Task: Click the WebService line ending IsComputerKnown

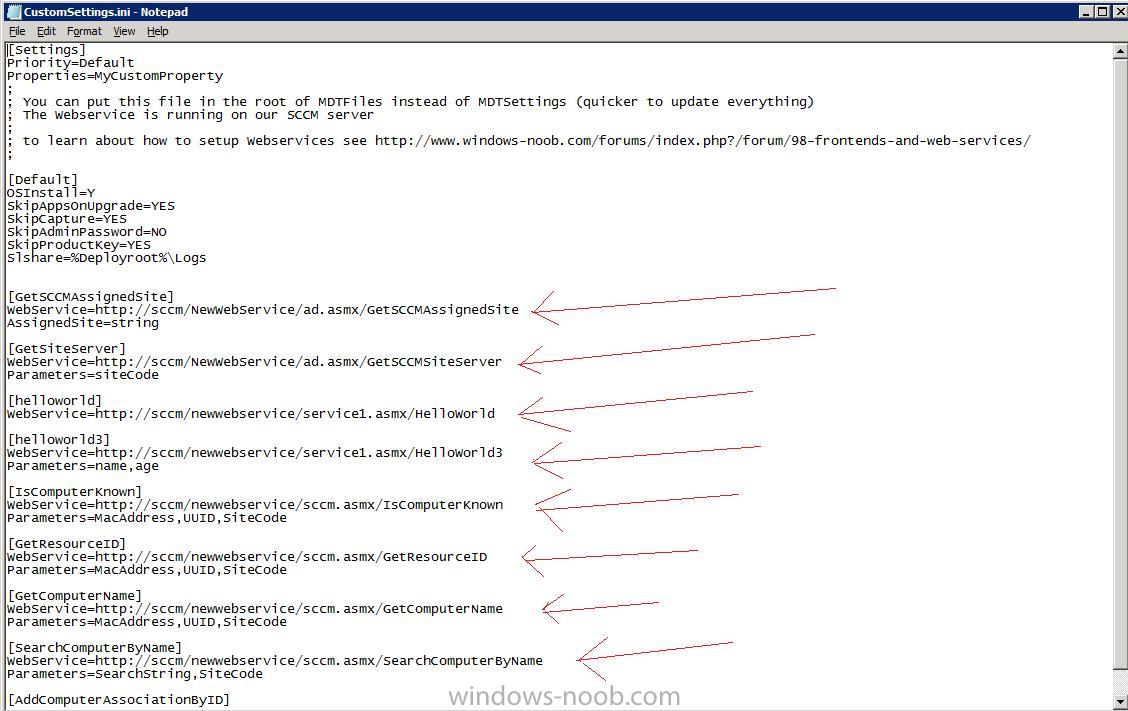Action: [x=255, y=504]
